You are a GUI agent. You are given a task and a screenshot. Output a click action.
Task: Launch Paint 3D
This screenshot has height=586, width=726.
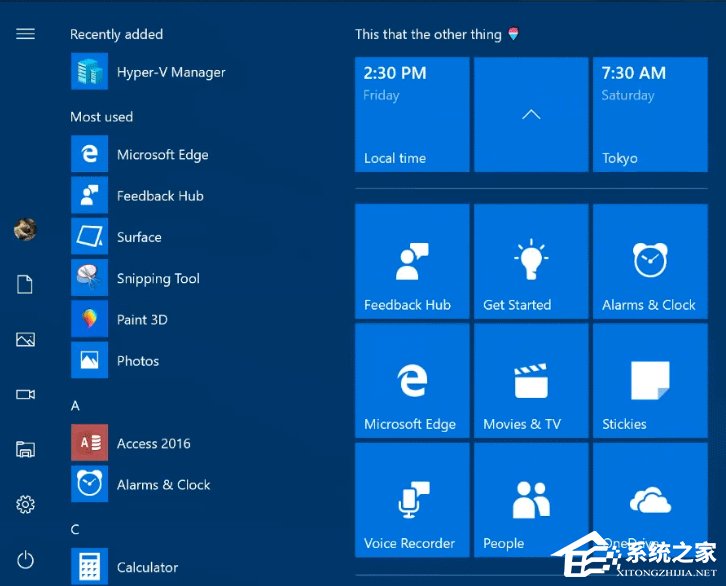(x=119, y=319)
